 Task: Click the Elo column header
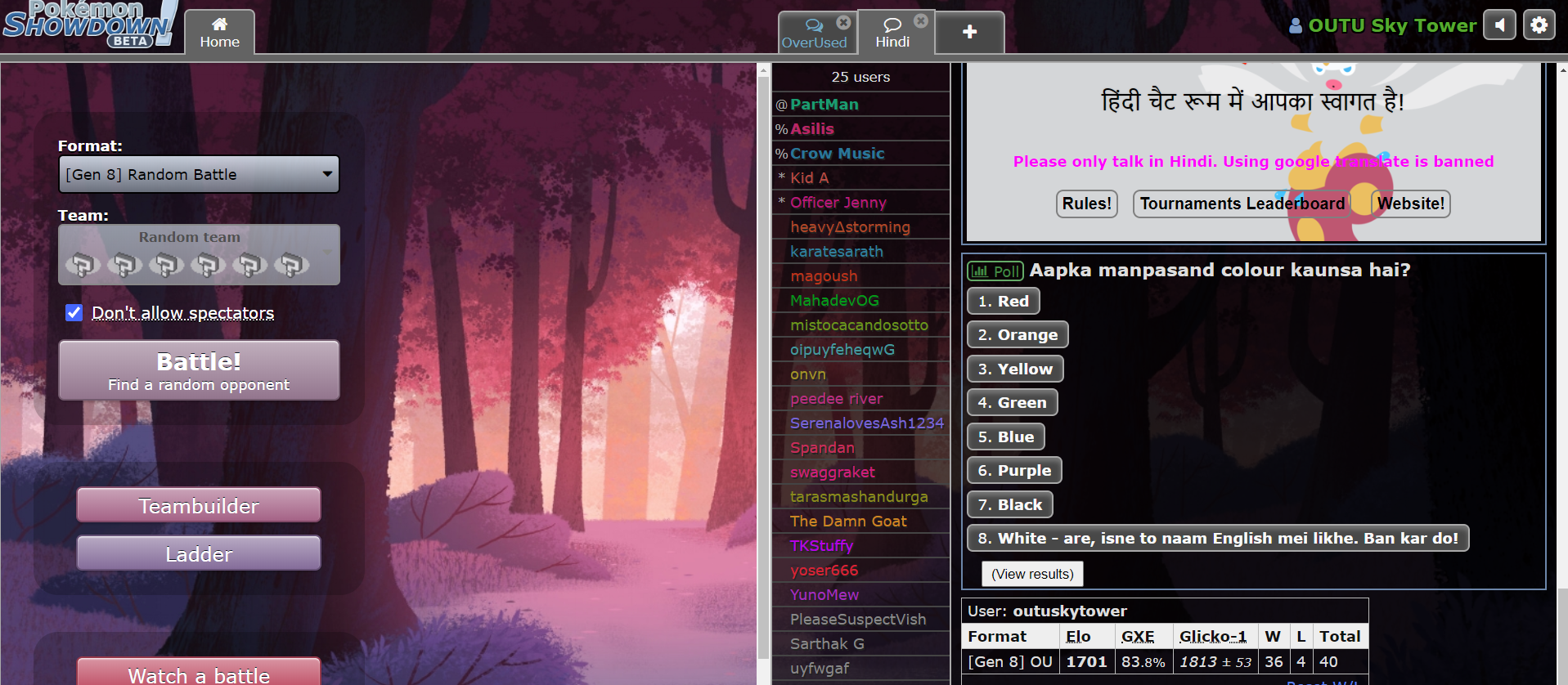(1086, 636)
